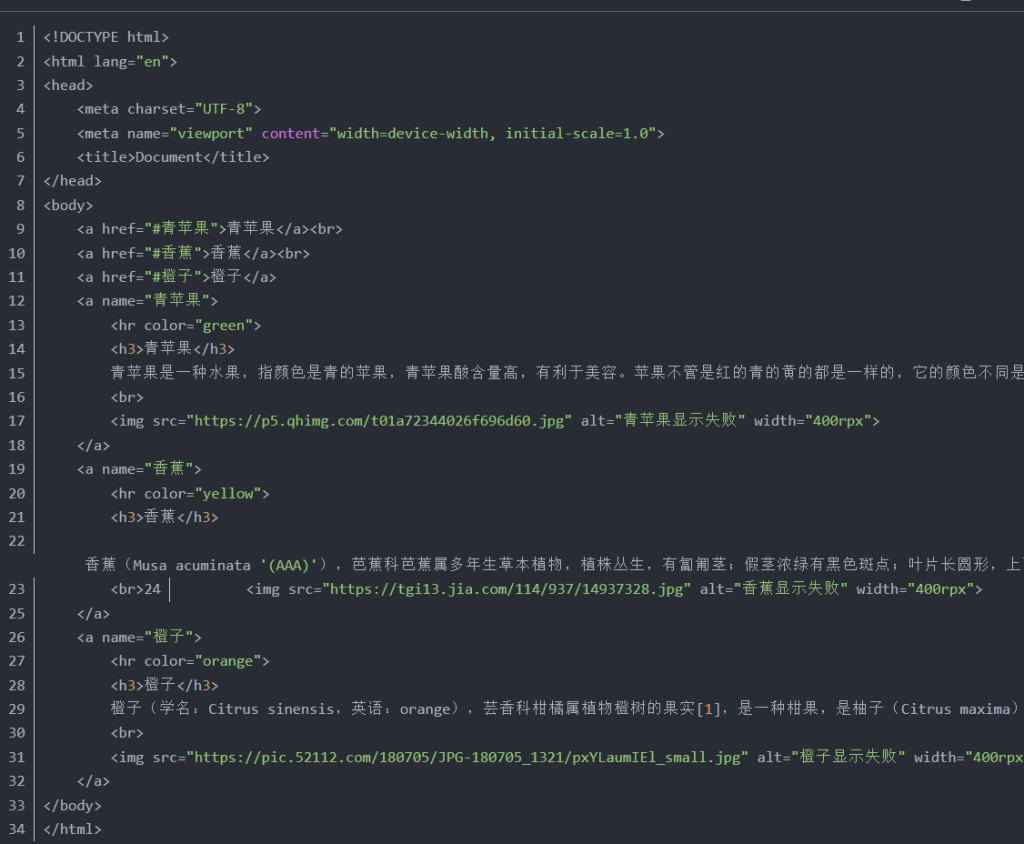Viewport: 1024px width, 844px height.
Task: Click the "yellow" color value in hr tag
Action: coord(231,493)
